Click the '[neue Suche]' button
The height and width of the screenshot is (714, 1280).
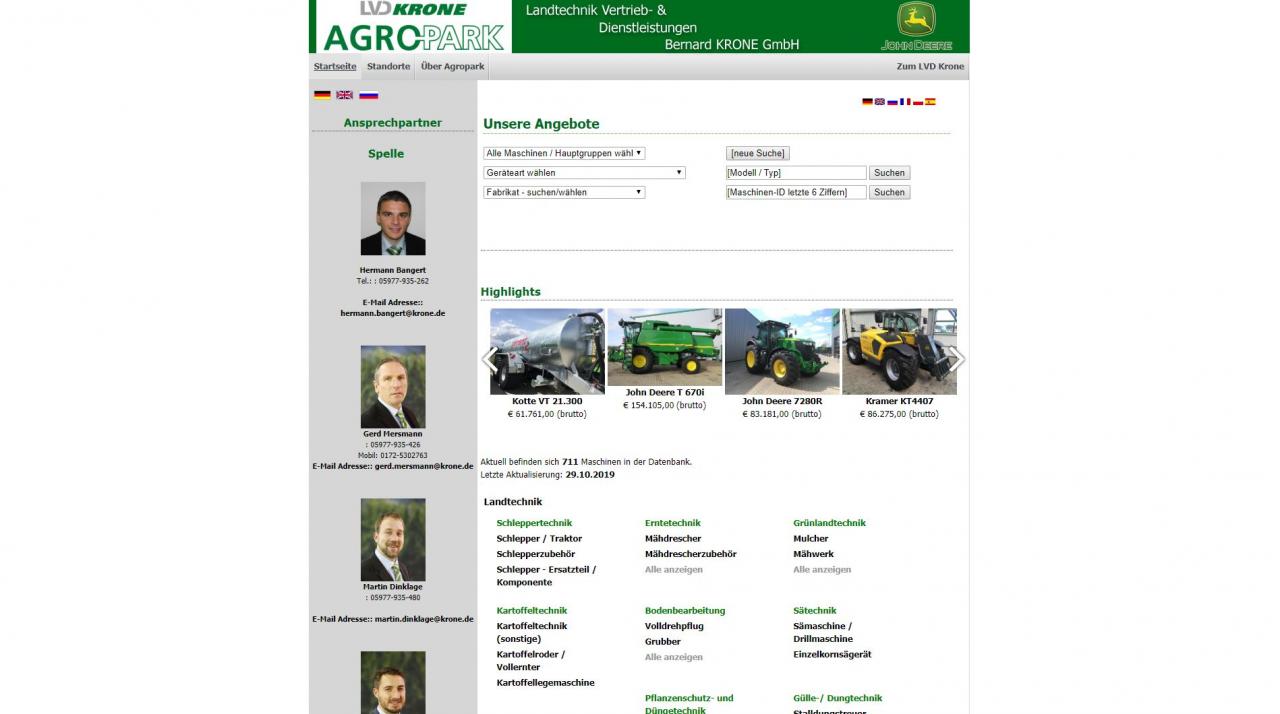pos(757,153)
